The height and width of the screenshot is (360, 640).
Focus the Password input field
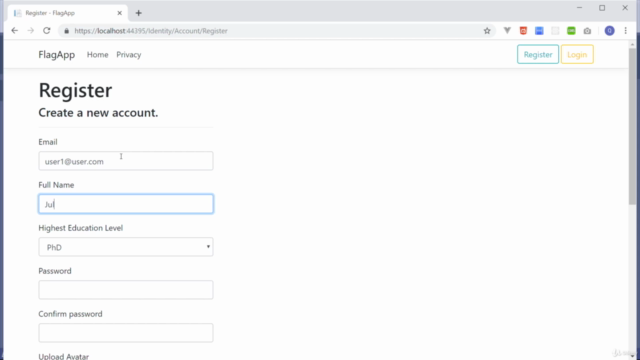point(126,290)
